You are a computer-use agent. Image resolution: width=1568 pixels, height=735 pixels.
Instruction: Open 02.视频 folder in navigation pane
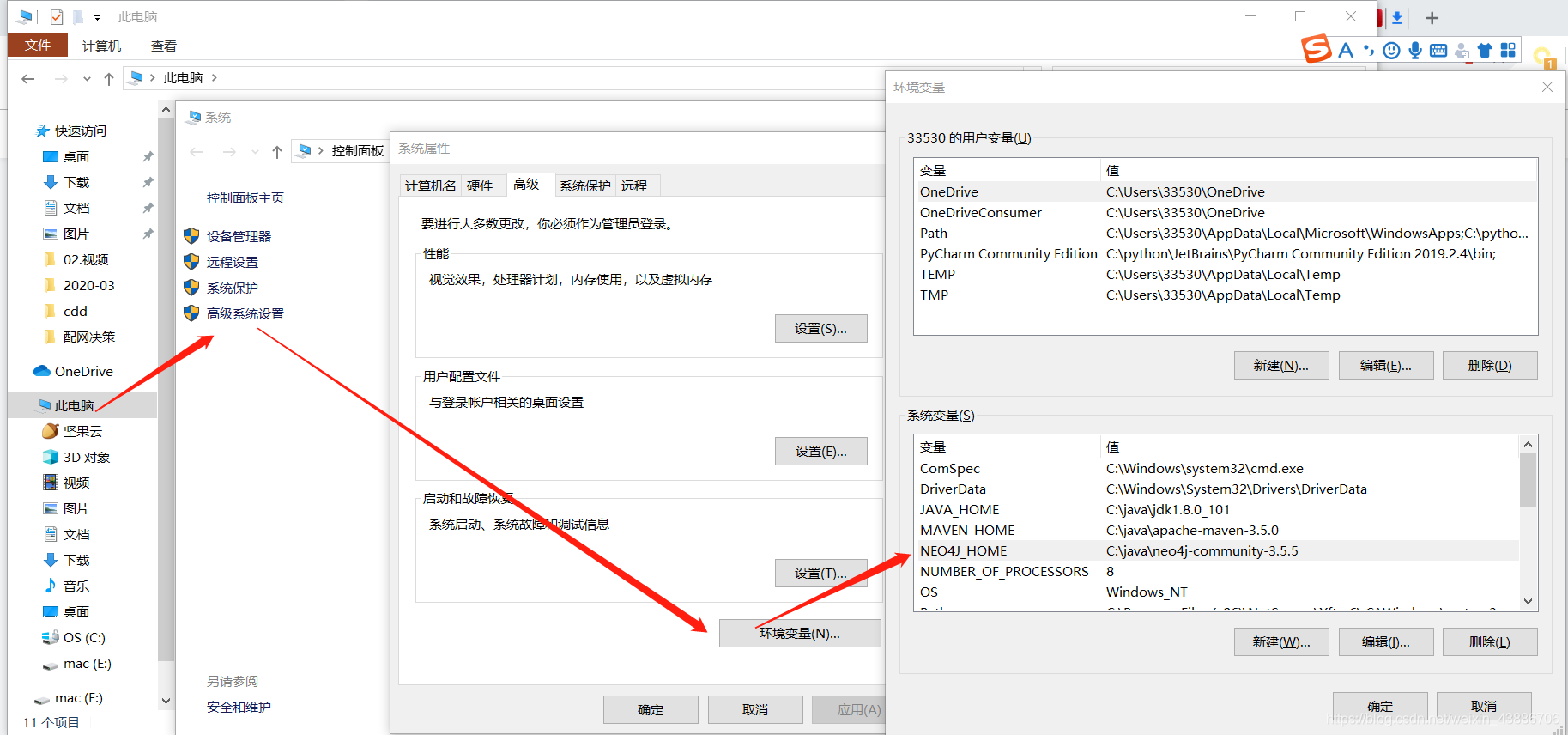[x=85, y=259]
